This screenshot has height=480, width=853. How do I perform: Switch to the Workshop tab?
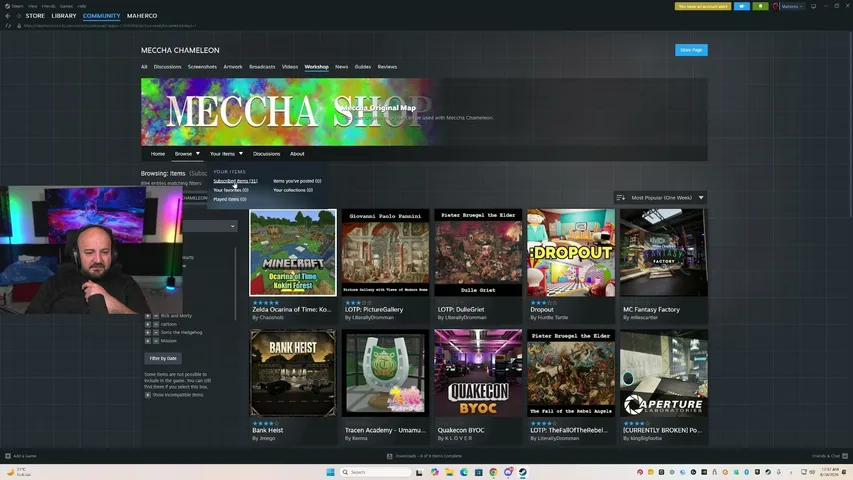[317, 67]
